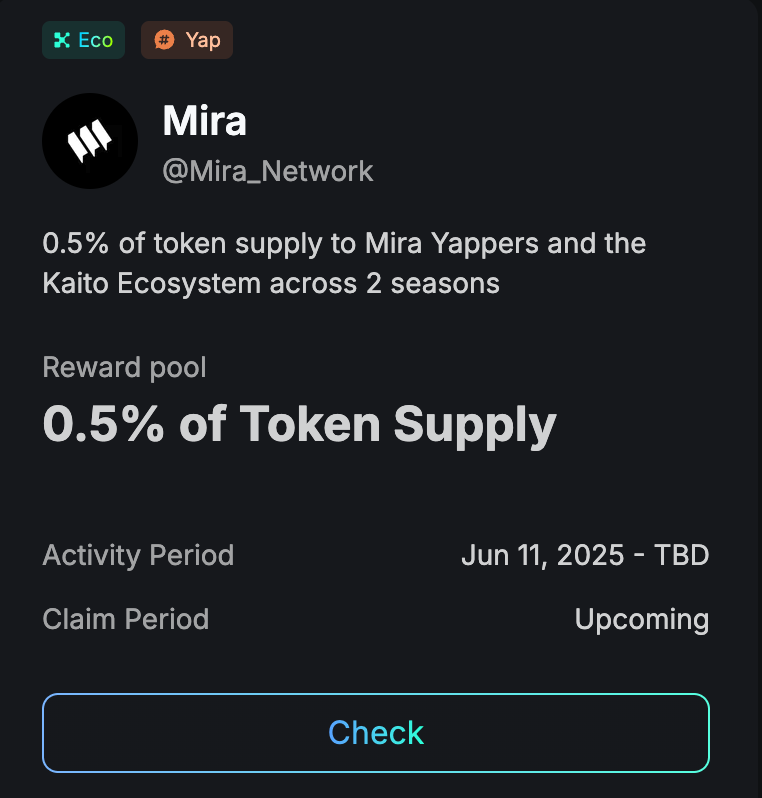Click the Activity Period label

point(138,555)
